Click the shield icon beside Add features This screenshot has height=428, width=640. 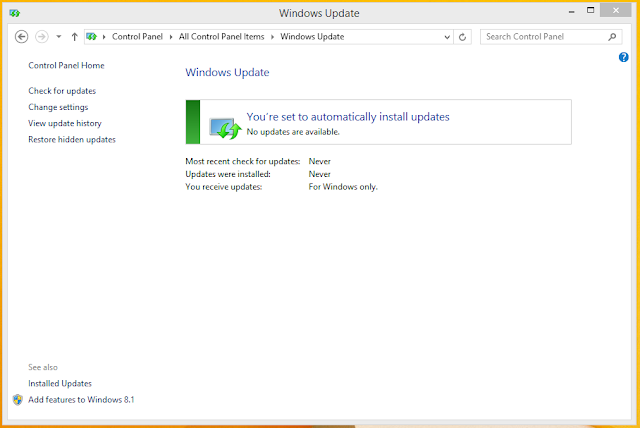click(18, 400)
